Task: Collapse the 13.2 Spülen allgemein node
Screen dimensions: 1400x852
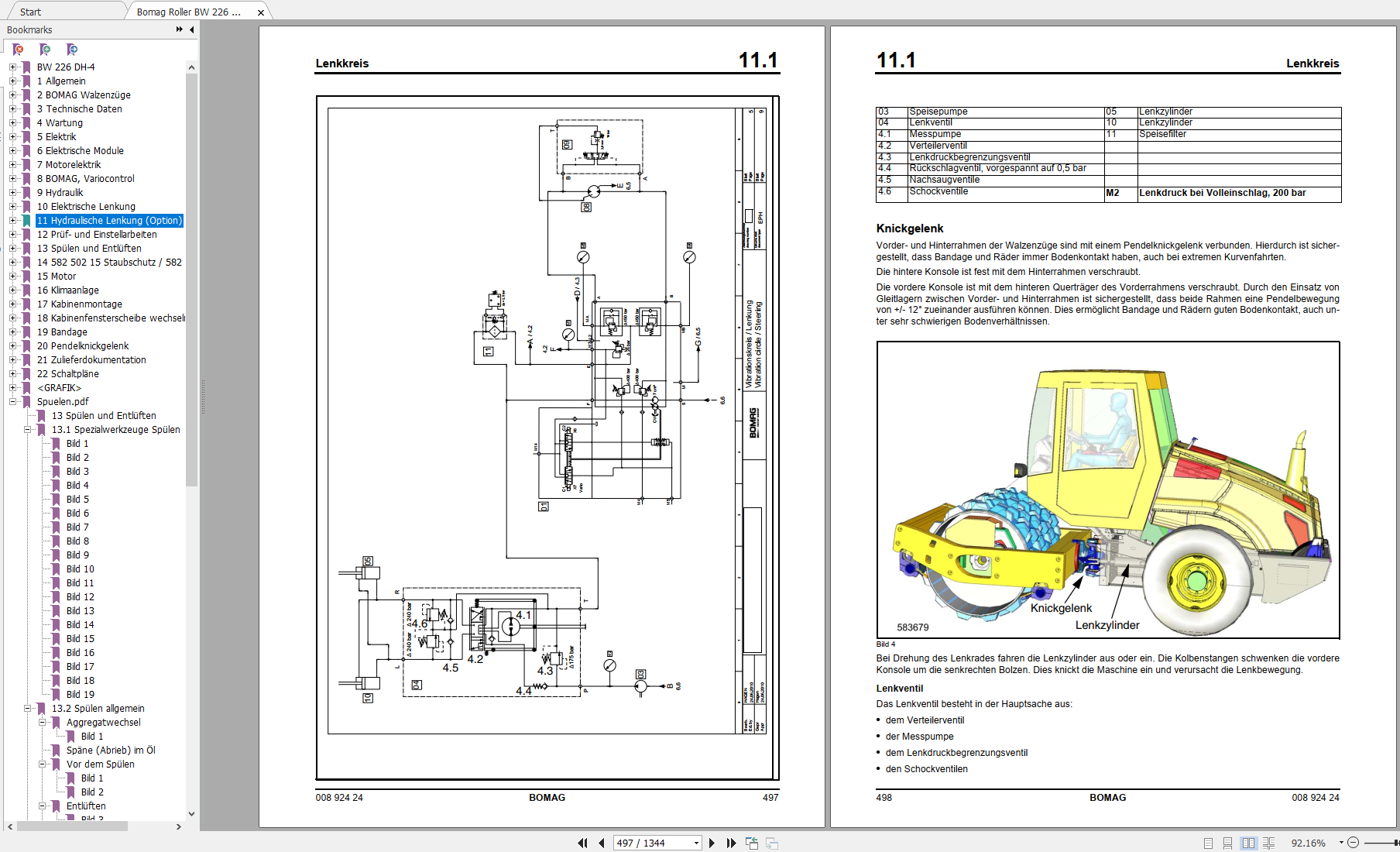Action: pos(27,709)
